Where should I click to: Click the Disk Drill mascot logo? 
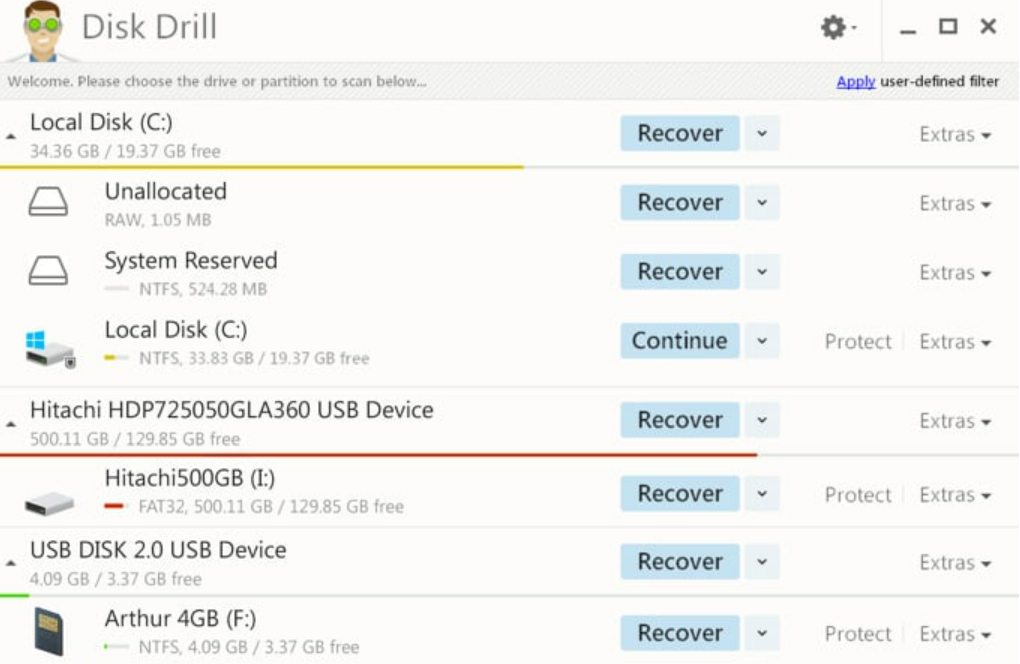tap(42, 30)
